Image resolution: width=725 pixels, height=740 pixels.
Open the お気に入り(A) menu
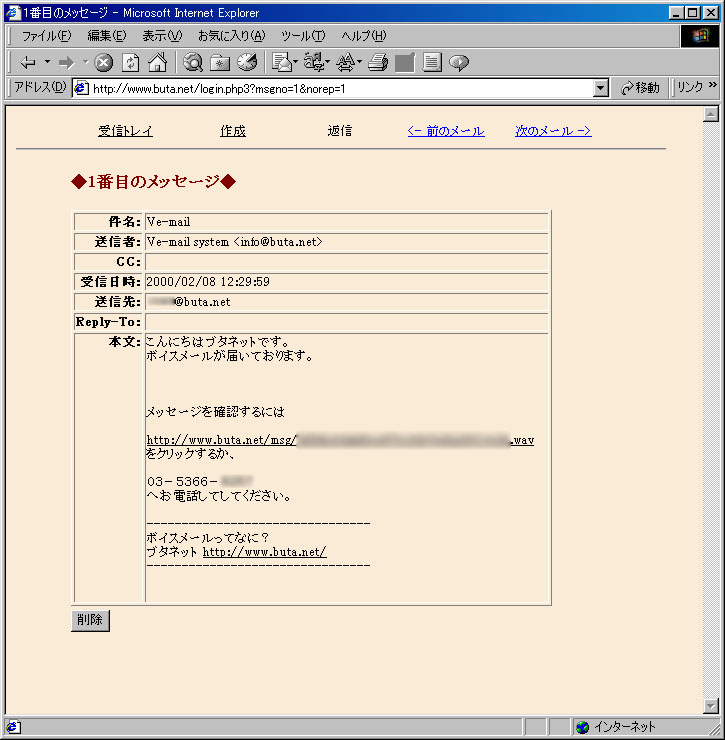pos(231,36)
